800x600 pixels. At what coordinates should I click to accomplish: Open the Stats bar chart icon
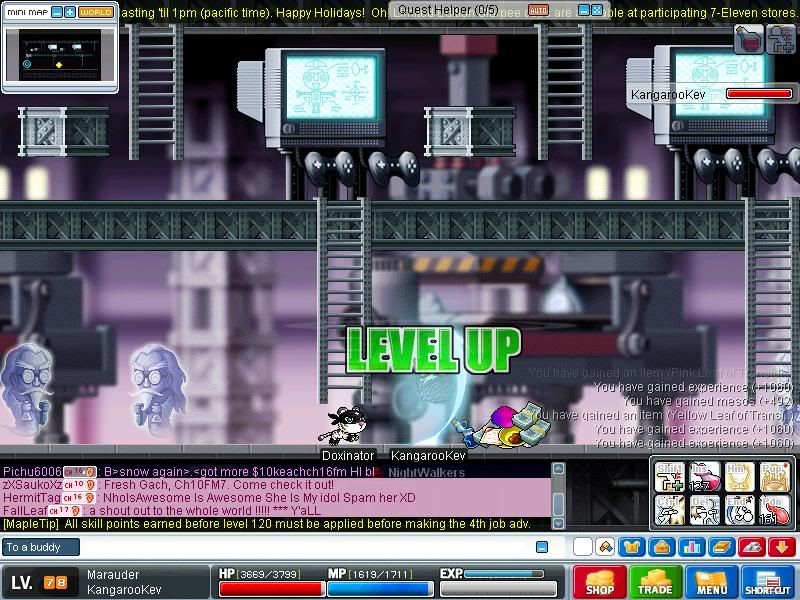(692, 547)
